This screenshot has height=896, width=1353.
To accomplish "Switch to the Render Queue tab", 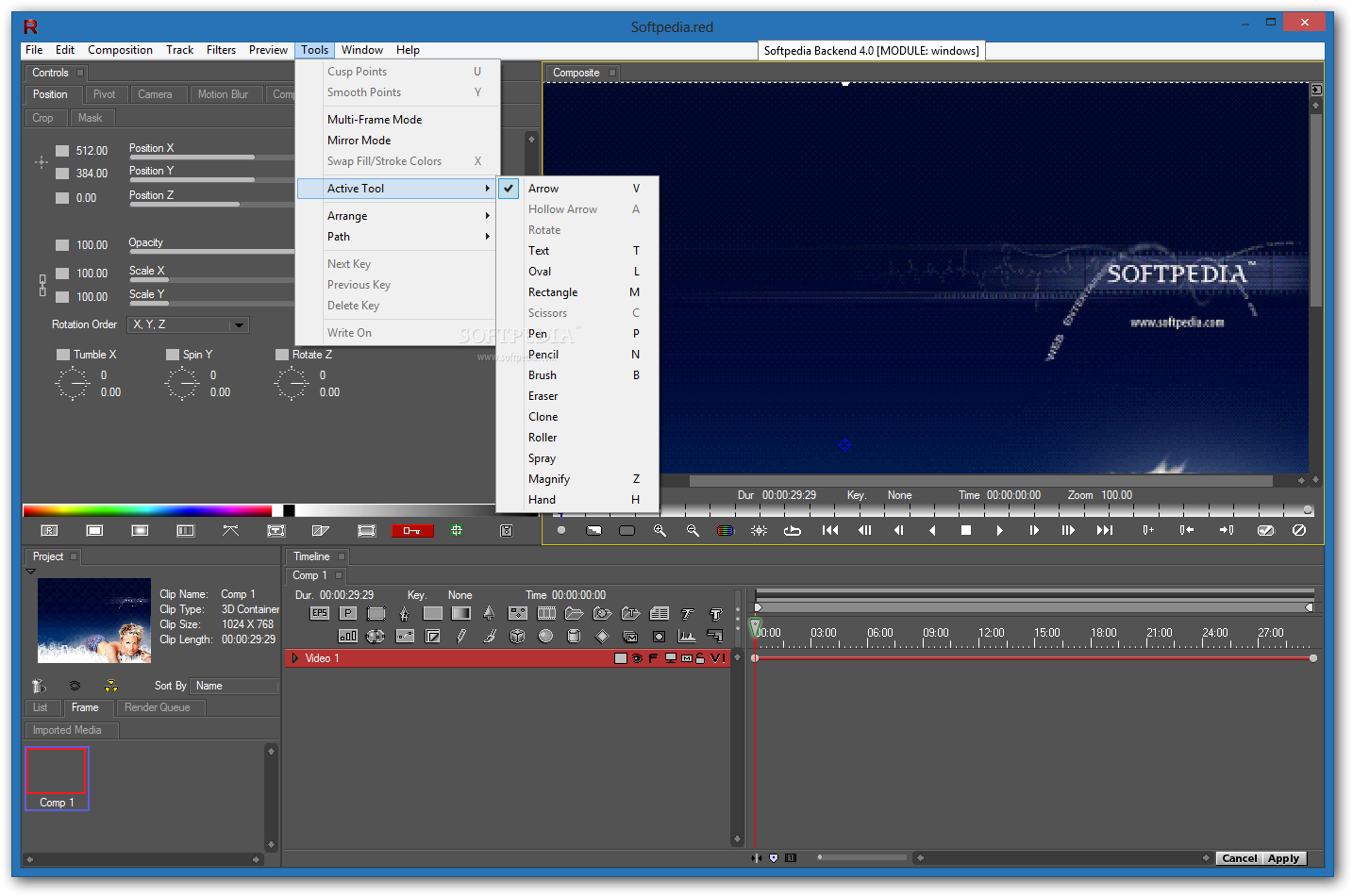I will [158, 707].
